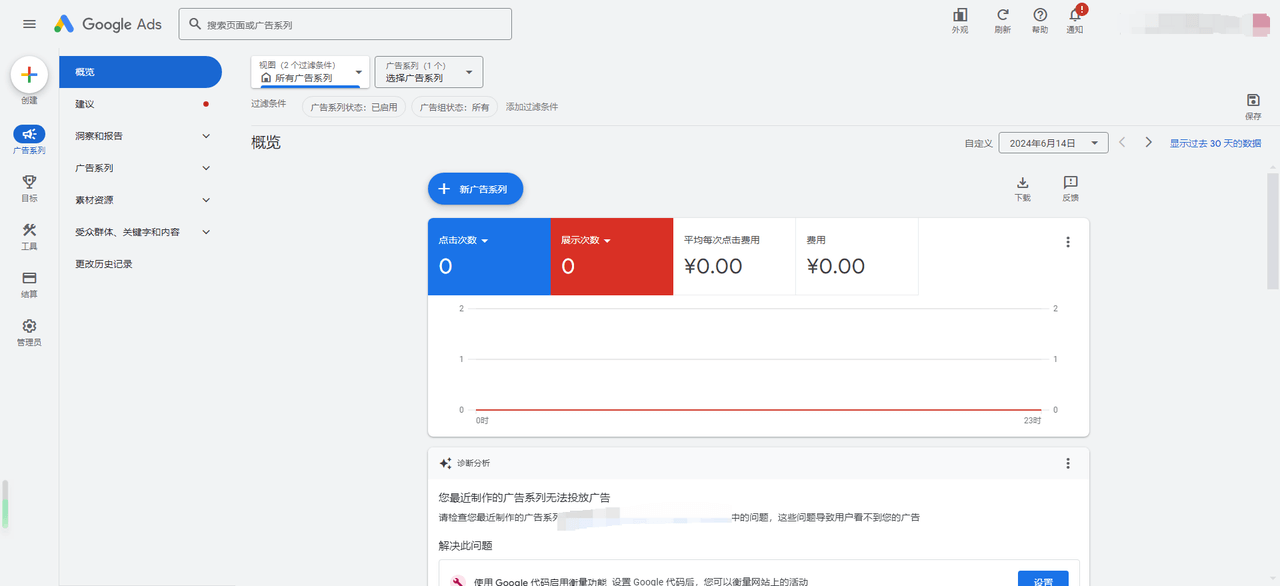Click the wrench icon in the diagnostic row
Viewport: 1280px width, 586px height.
point(458,582)
